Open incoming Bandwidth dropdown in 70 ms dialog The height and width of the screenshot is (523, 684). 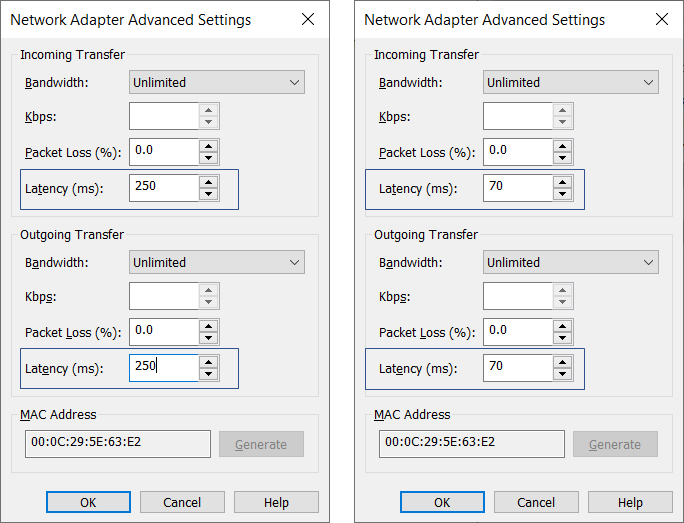coord(571,83)
